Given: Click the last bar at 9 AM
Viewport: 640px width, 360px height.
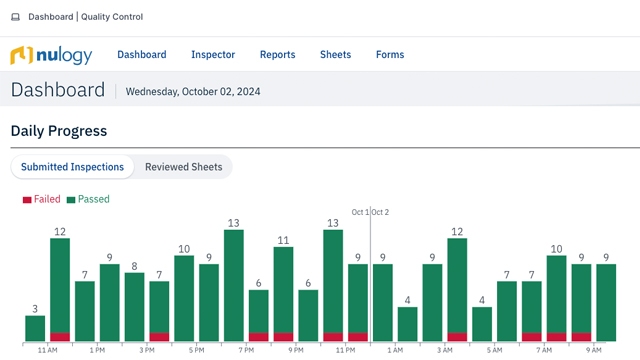Looking at the screenshot, I should 606,302.
